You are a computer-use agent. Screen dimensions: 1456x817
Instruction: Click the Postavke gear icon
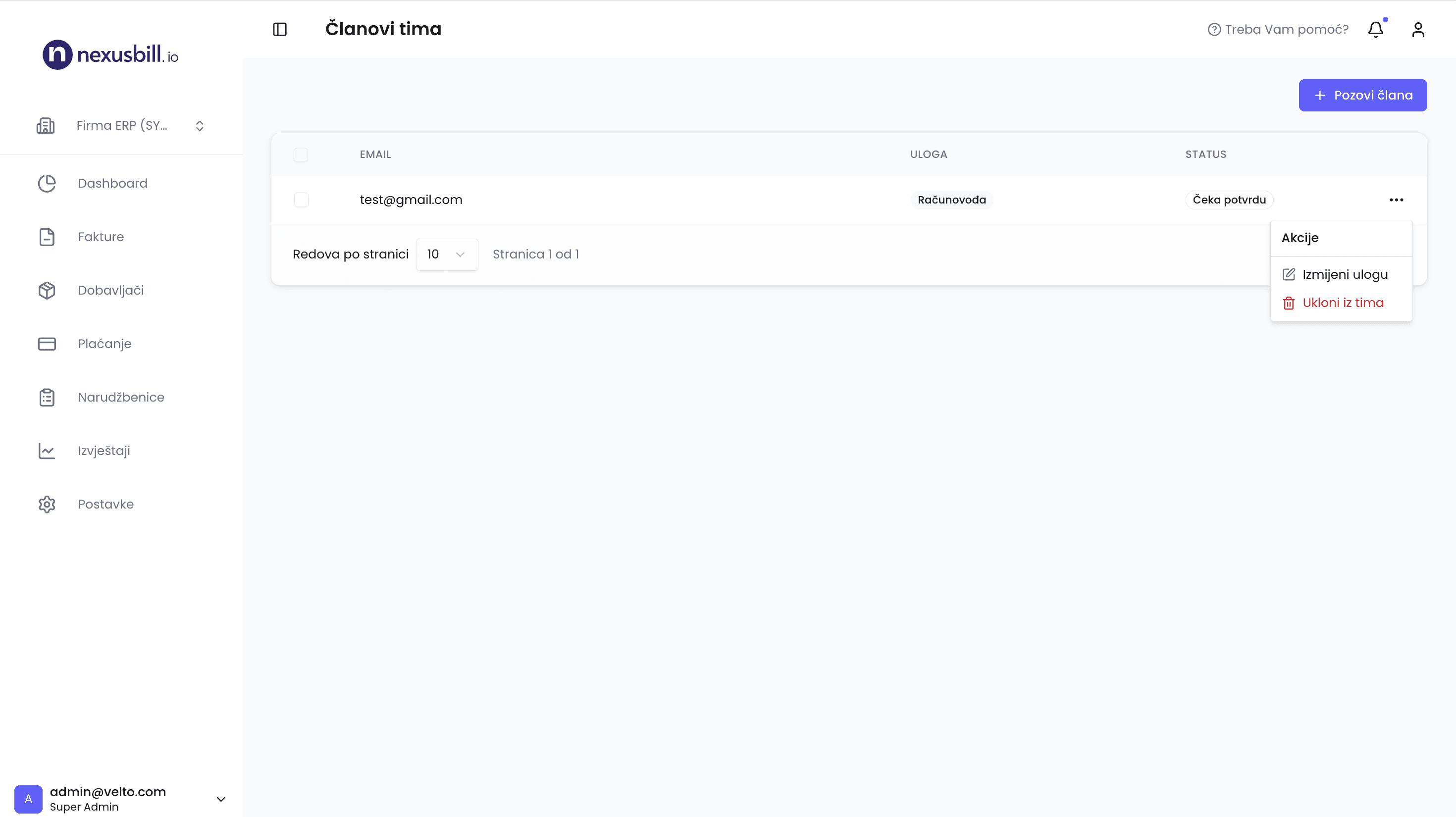(47, 504)
